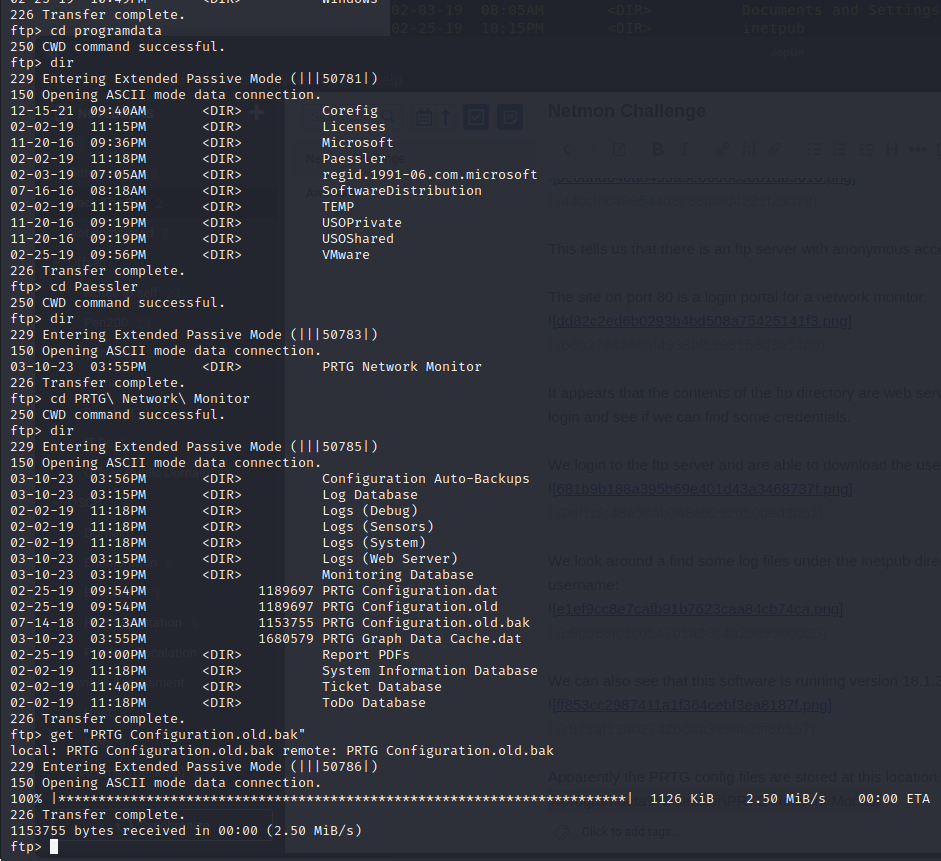Image resolution: width=941 pixels, height=861 pixels.
Task: Click the new note button in Joplin
Action: pos(510,117)
